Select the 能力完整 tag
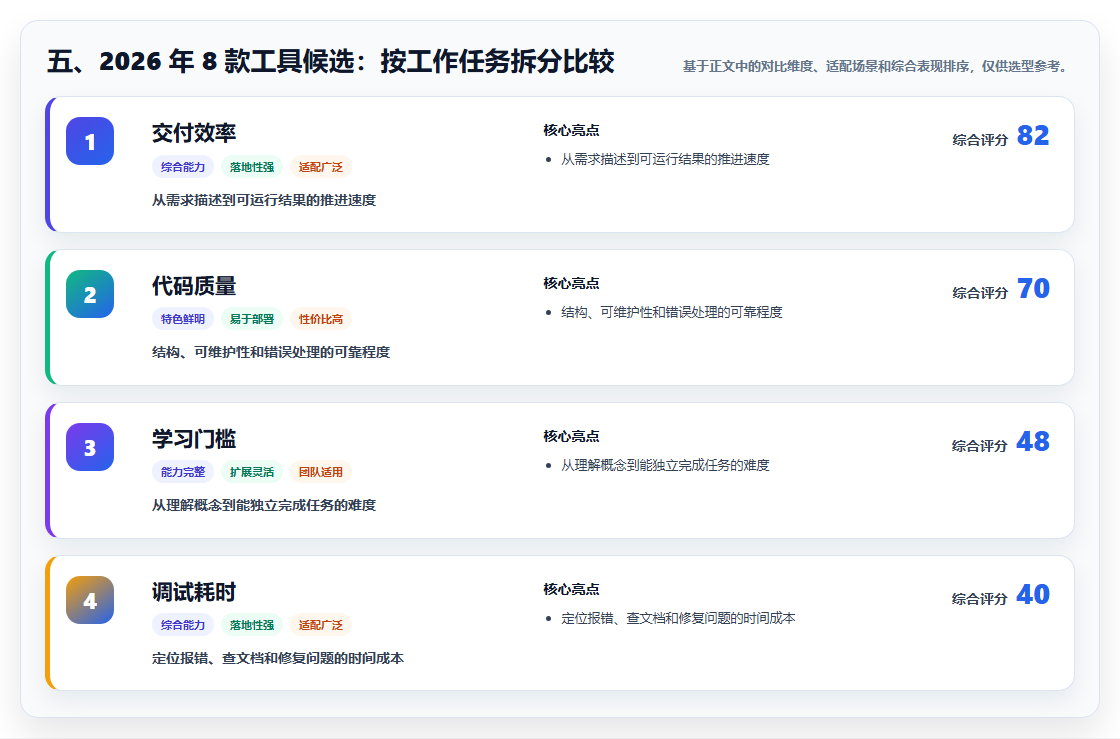 tap(183, 472)
